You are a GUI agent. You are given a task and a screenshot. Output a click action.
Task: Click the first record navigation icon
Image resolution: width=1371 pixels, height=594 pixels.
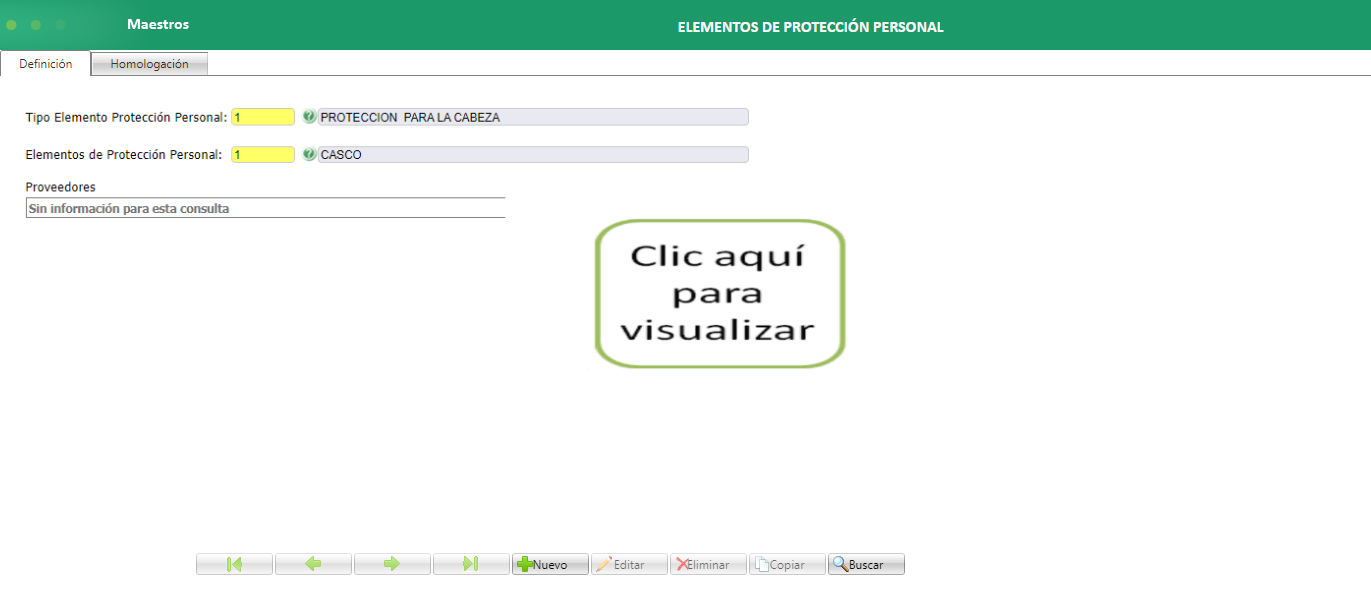pyautogui.click(x=234, y=563)
